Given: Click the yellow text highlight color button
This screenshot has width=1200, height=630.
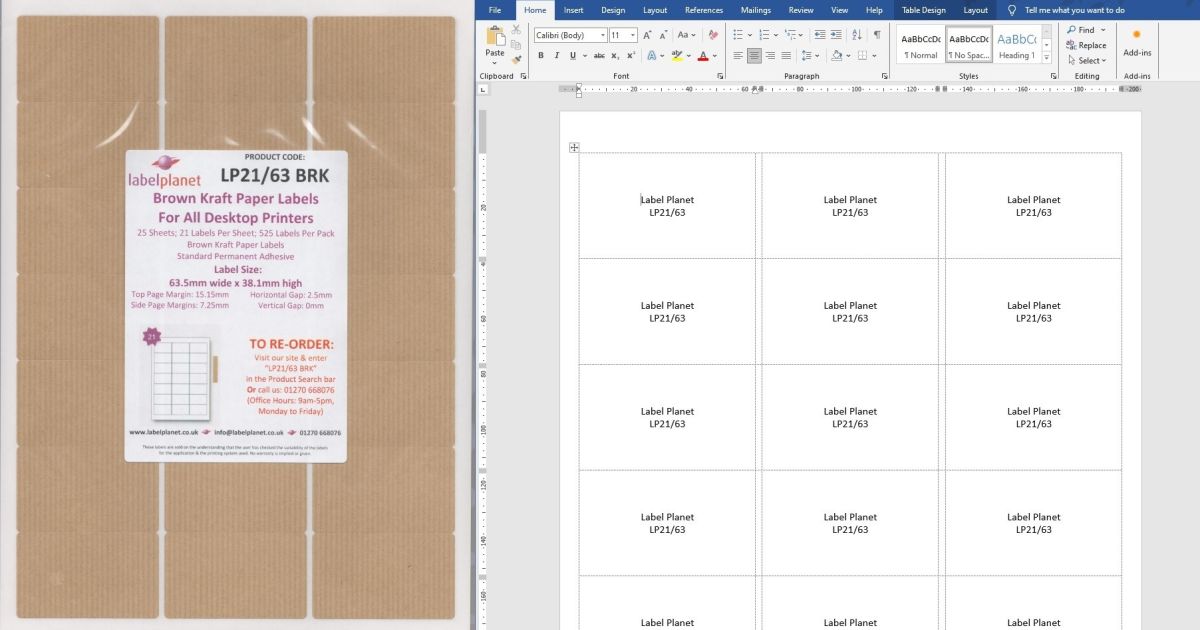Looking at the screenshot, I should click(x=678, y=56).
